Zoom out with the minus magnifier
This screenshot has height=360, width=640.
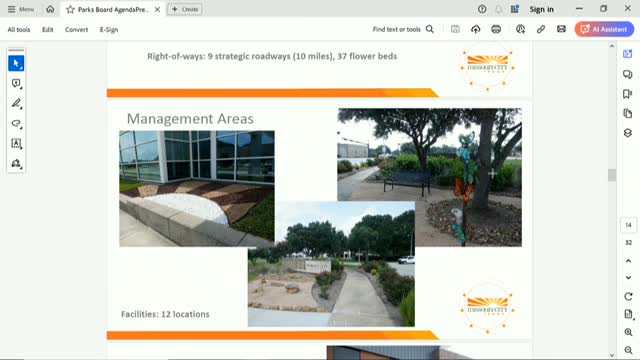coord(628,350)
